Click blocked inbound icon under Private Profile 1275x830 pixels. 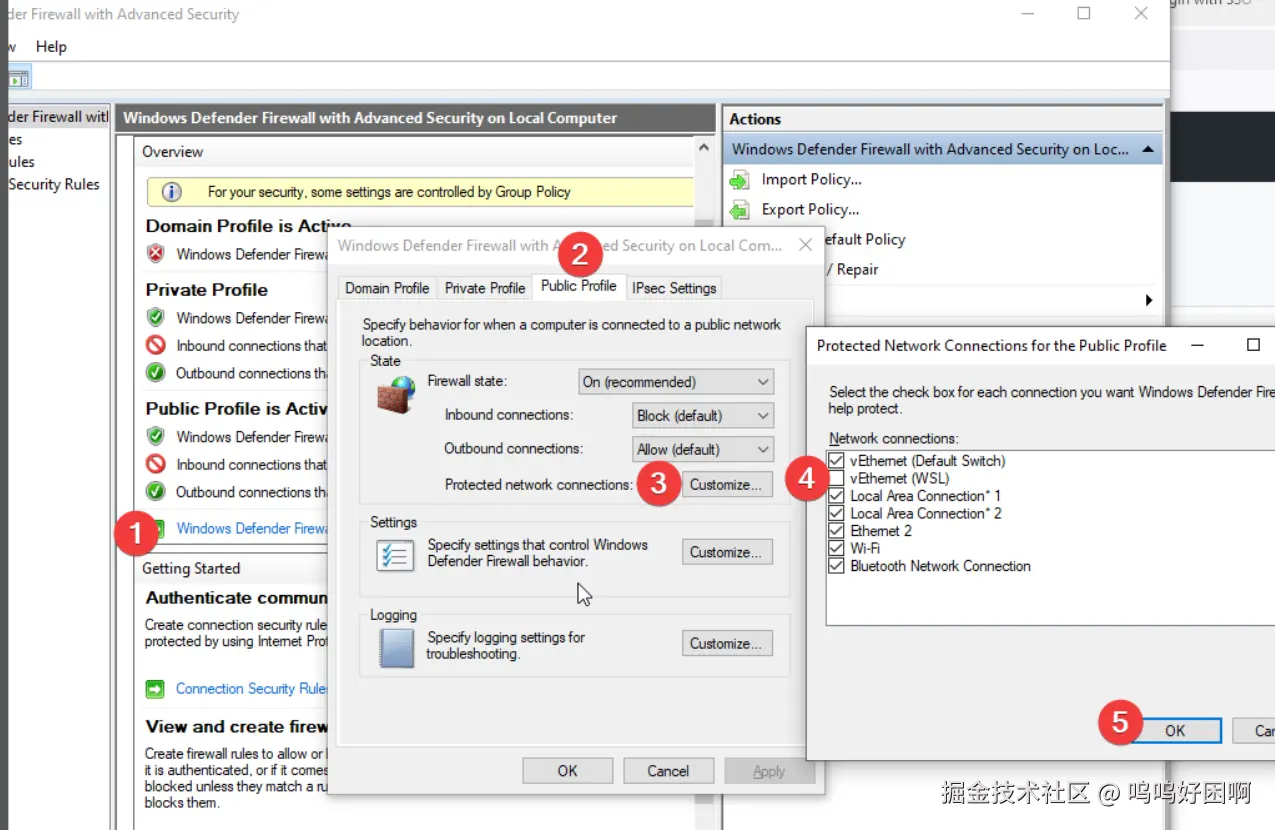(155, 345)
